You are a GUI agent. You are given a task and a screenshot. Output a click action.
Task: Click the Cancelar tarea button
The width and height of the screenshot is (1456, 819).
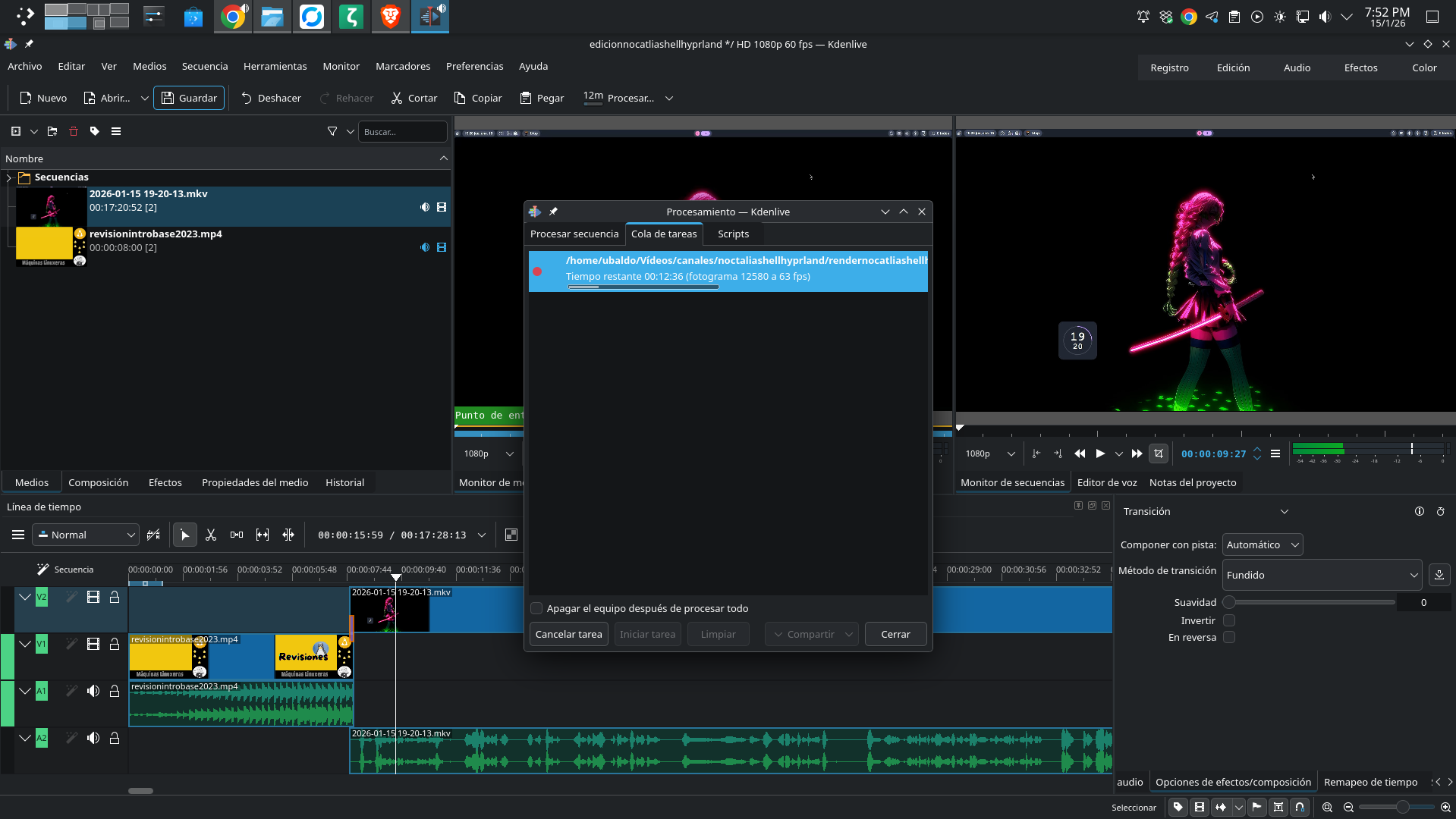click(x=568, y=634)
